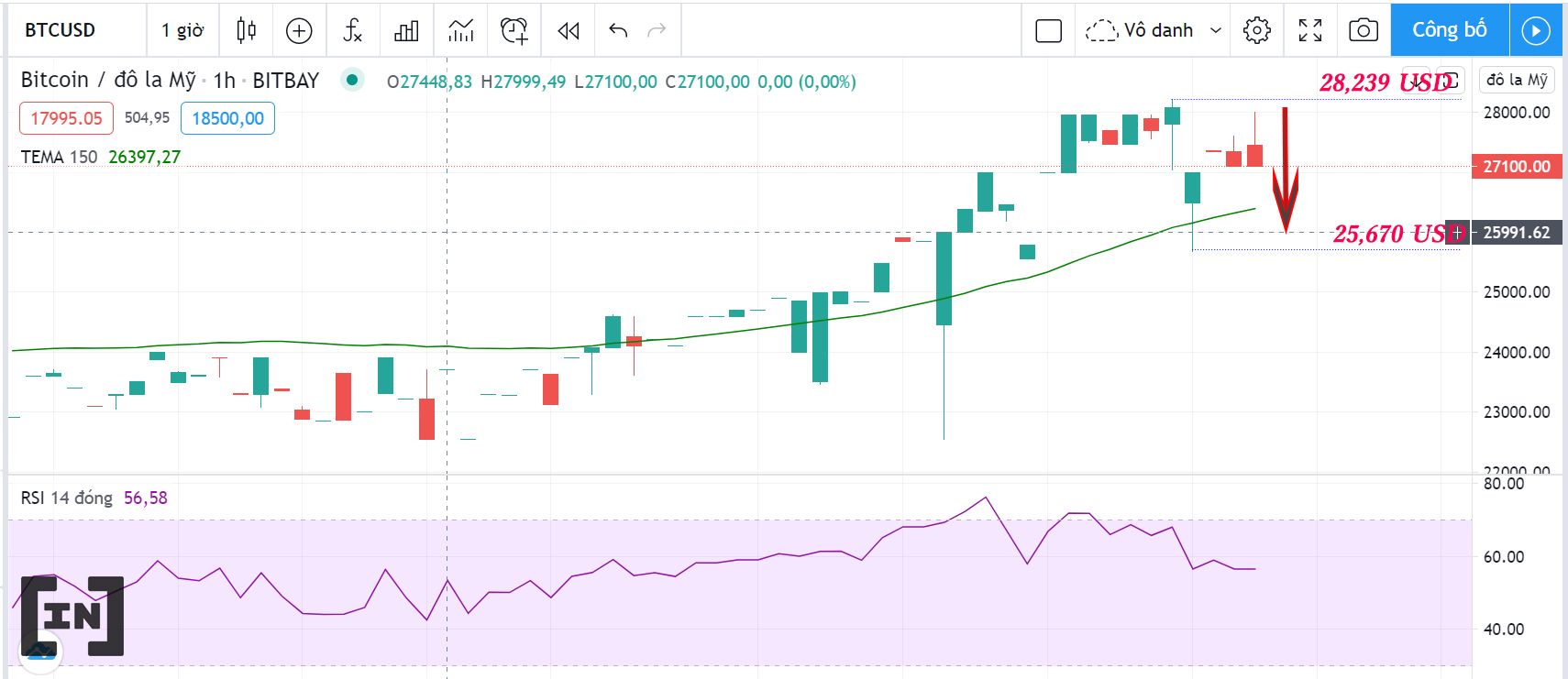Select the BTCUSD symbol tab
Viewport: 1568px width, 679px height.
pos(60,29)
